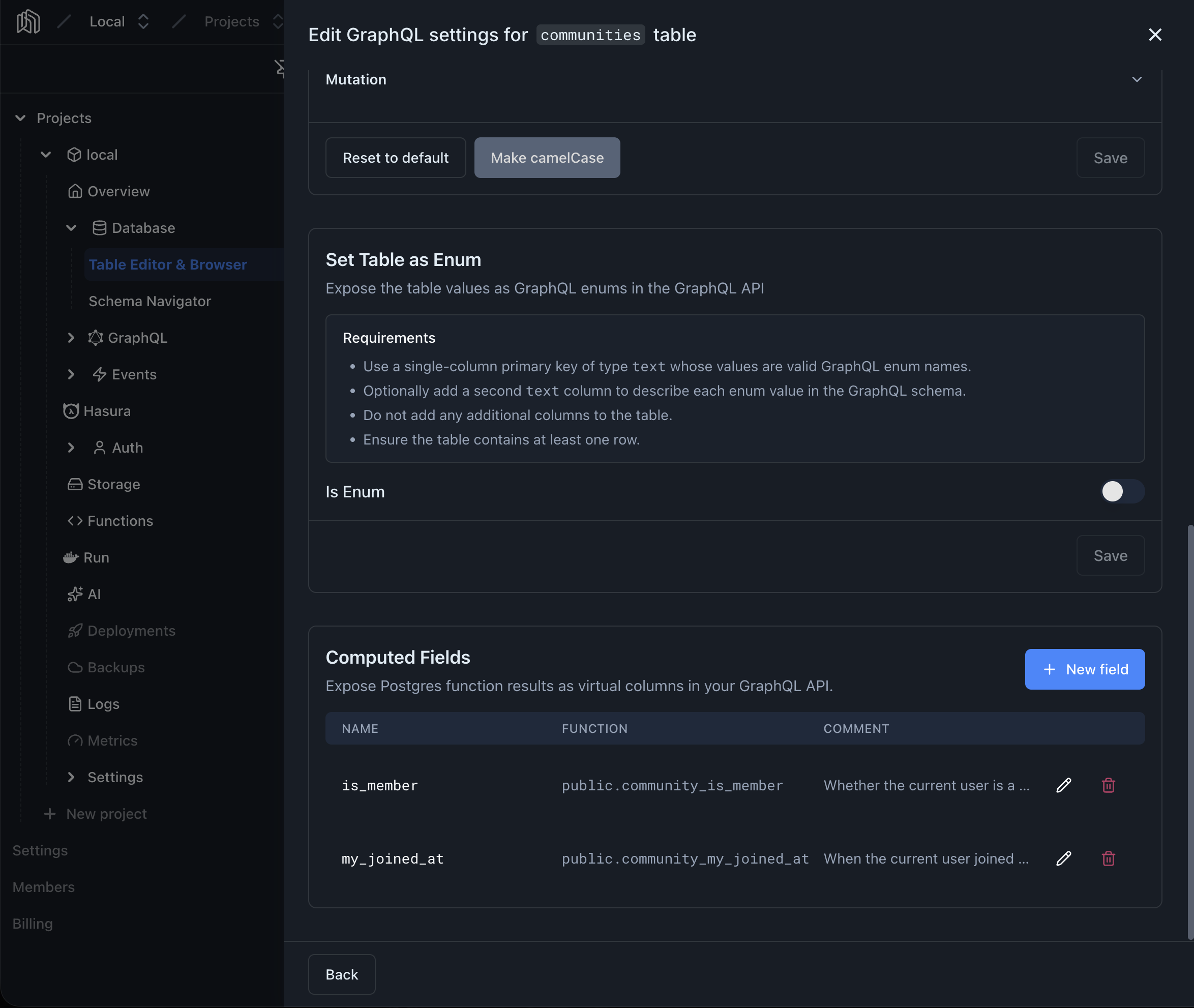Image resolution: width=1194 pixels, height=1008 pixels.
Task: Click the Nhost logo icon
Action: [28, 22]
